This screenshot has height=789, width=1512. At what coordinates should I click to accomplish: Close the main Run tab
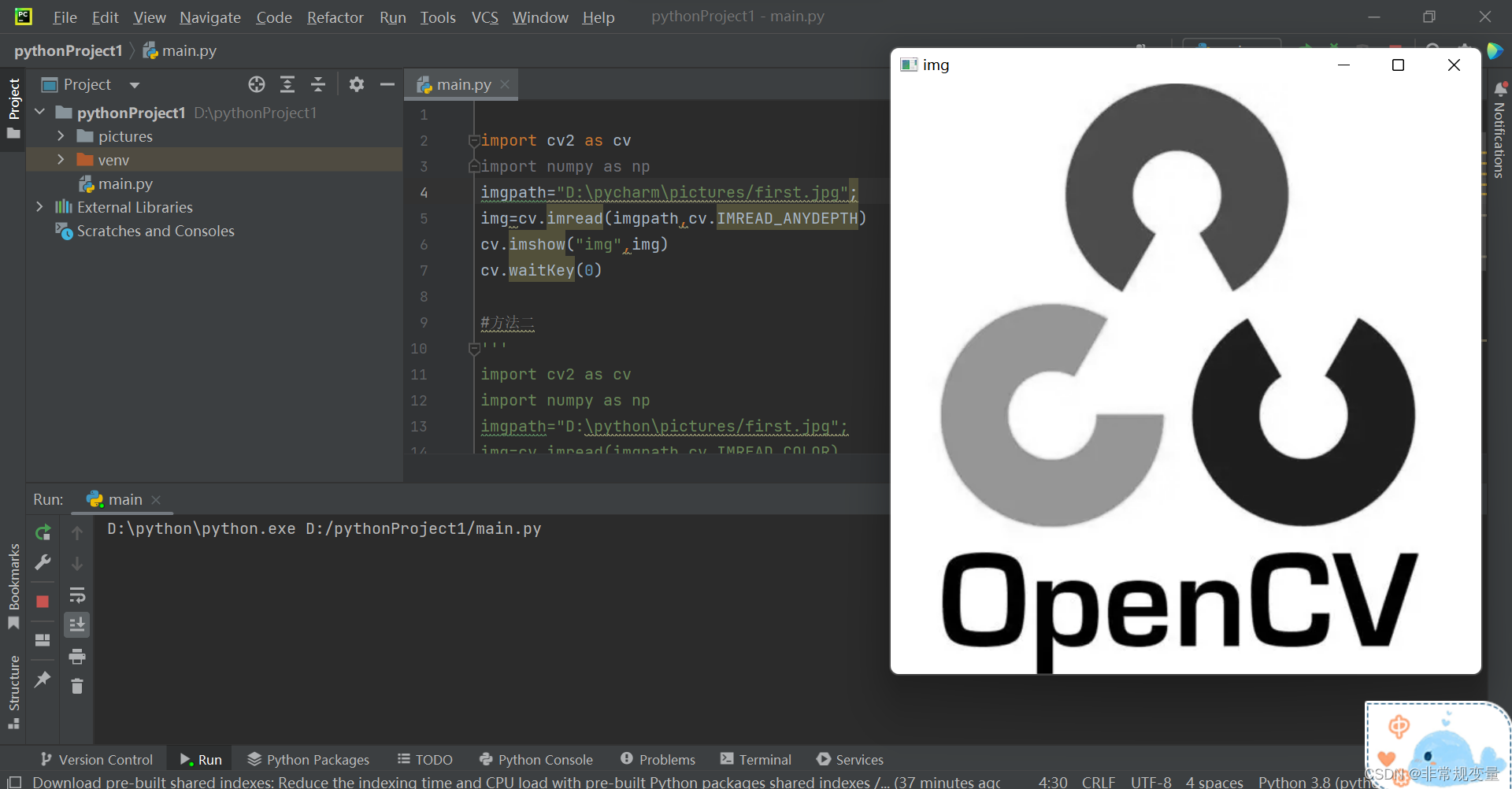156,500
